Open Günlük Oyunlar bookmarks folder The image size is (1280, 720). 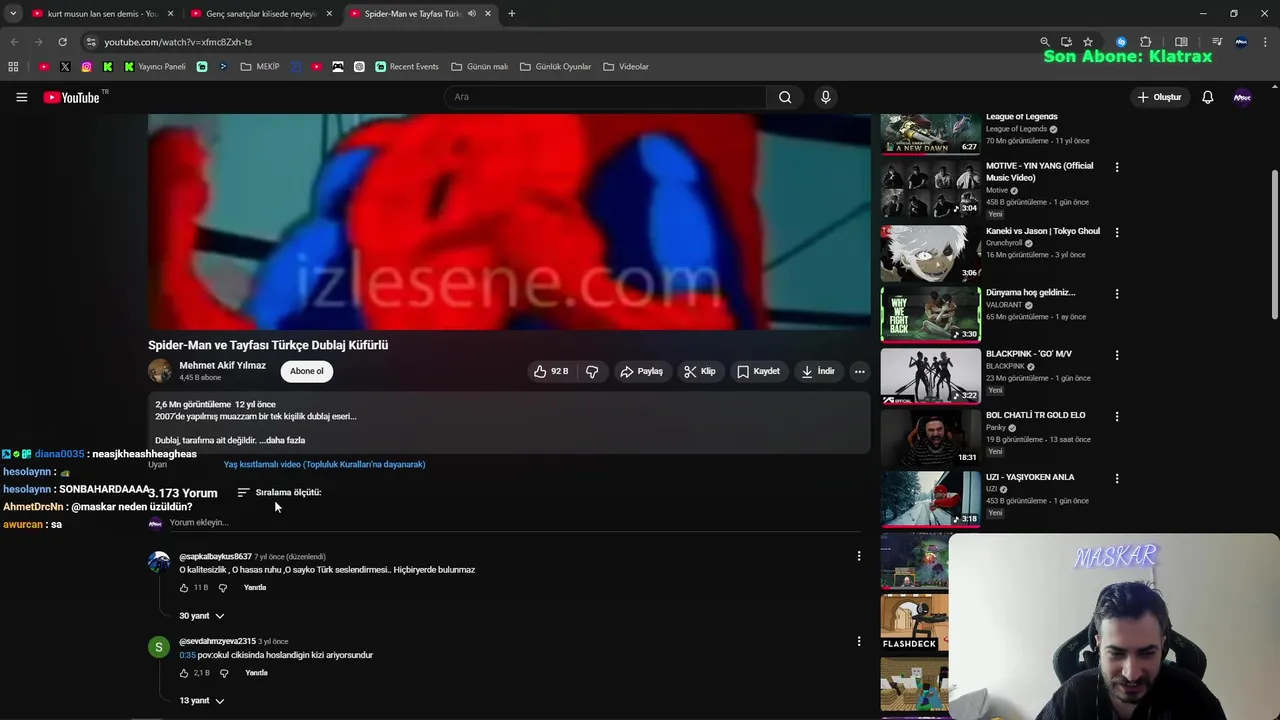pos(556,67)
